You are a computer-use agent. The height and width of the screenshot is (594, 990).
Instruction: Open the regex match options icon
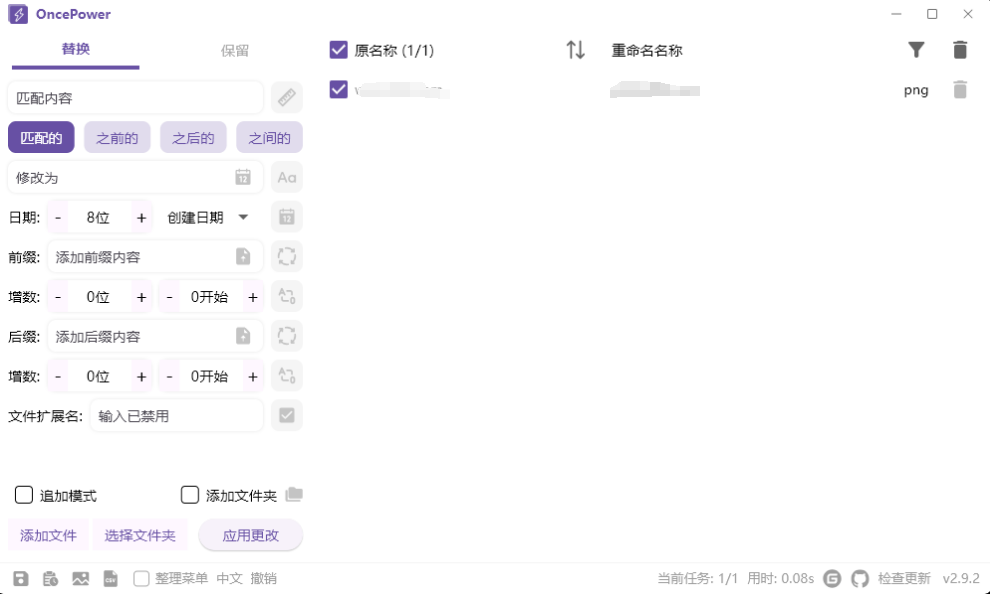click(287, 97)
